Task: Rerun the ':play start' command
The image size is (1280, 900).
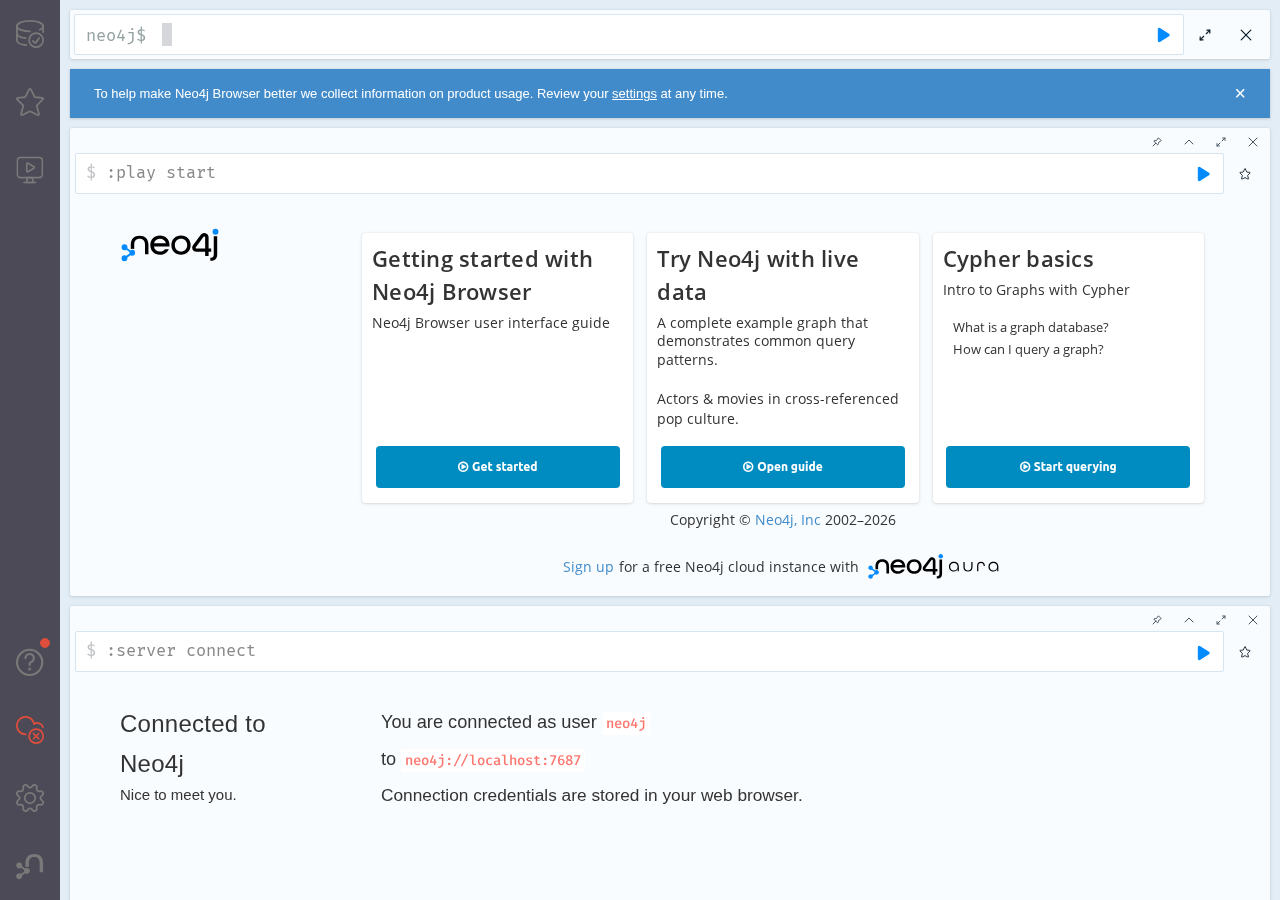Action: pos(1203,174)
